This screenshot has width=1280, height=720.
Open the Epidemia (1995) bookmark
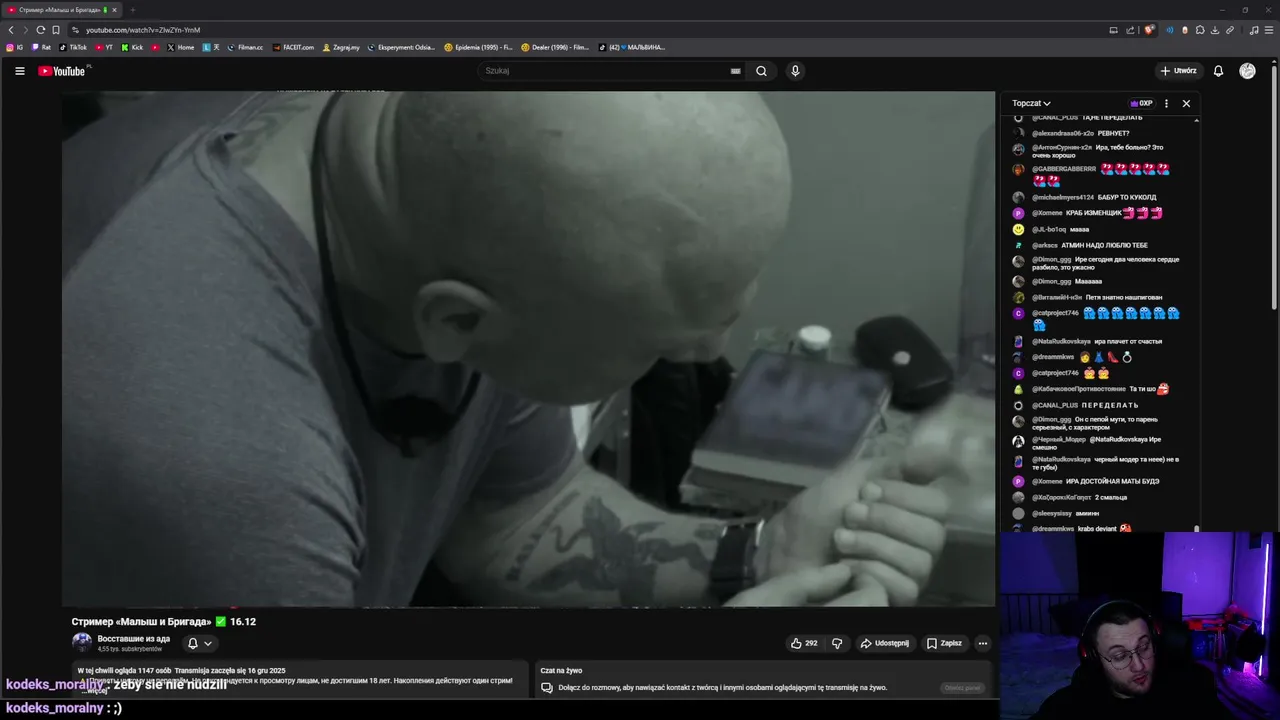[478, 47]
